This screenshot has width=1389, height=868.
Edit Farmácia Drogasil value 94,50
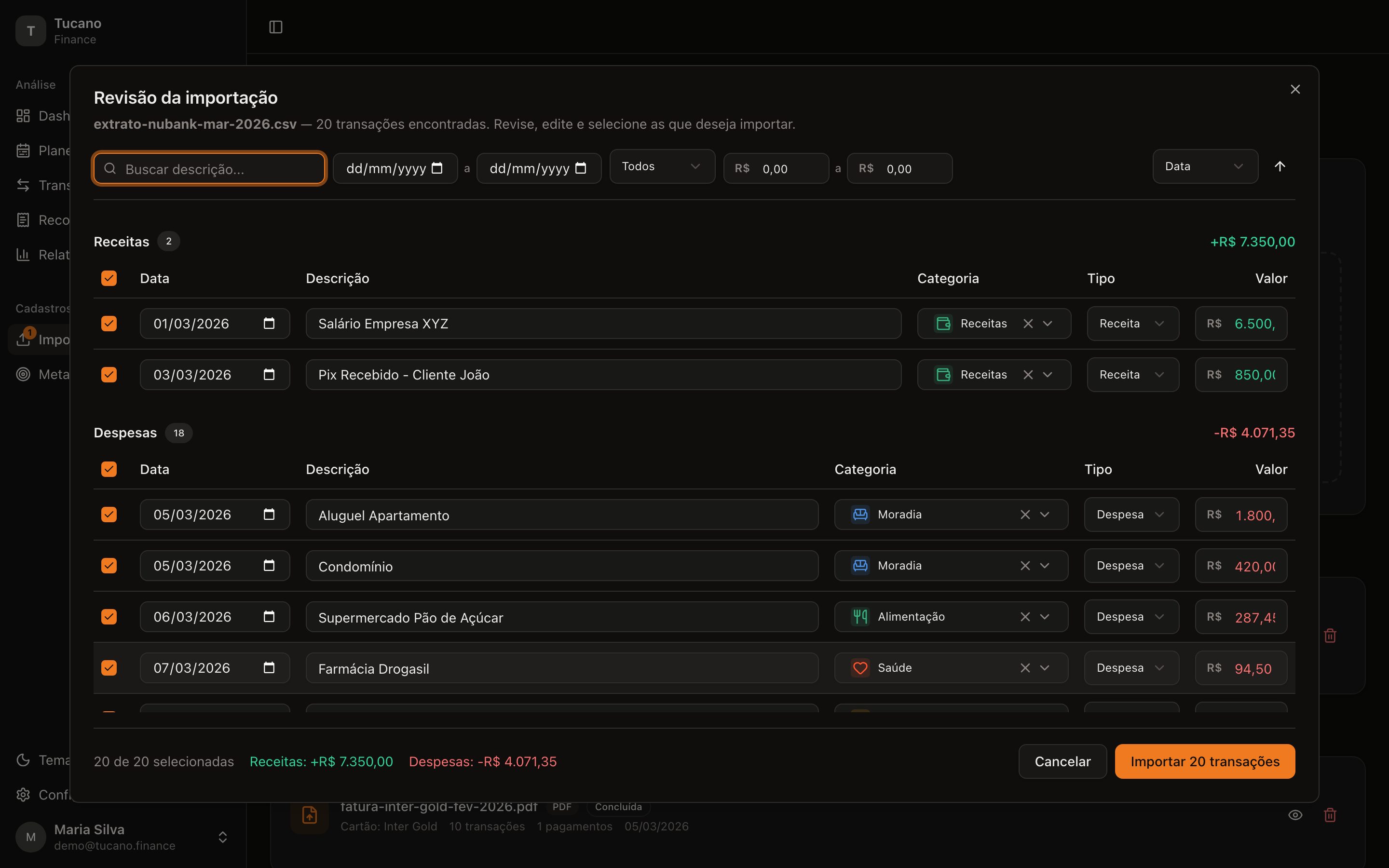[x=1241, y=668]
